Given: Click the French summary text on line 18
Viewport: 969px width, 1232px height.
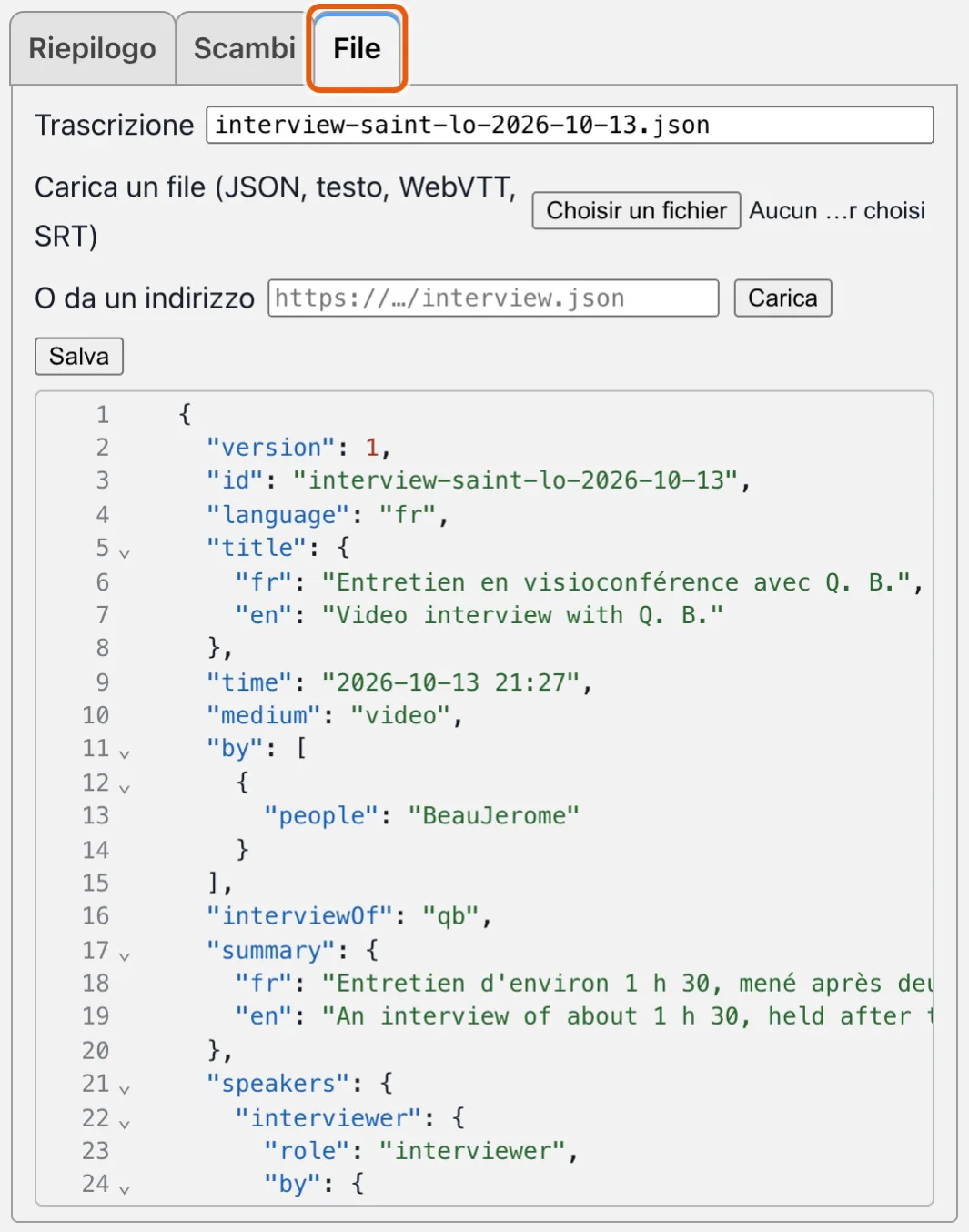Looking at the screenshot, I should pos(628,983).
